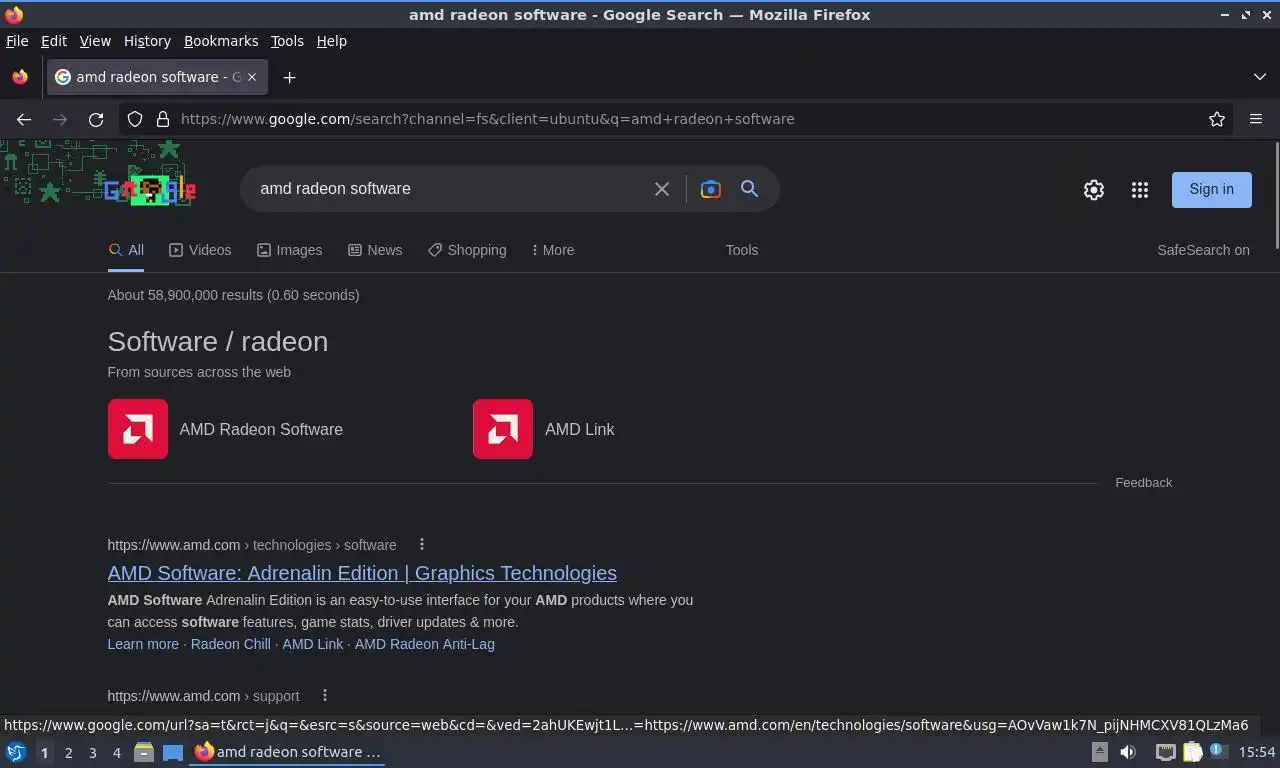Select the All results tab

click(x=126, y=250)
